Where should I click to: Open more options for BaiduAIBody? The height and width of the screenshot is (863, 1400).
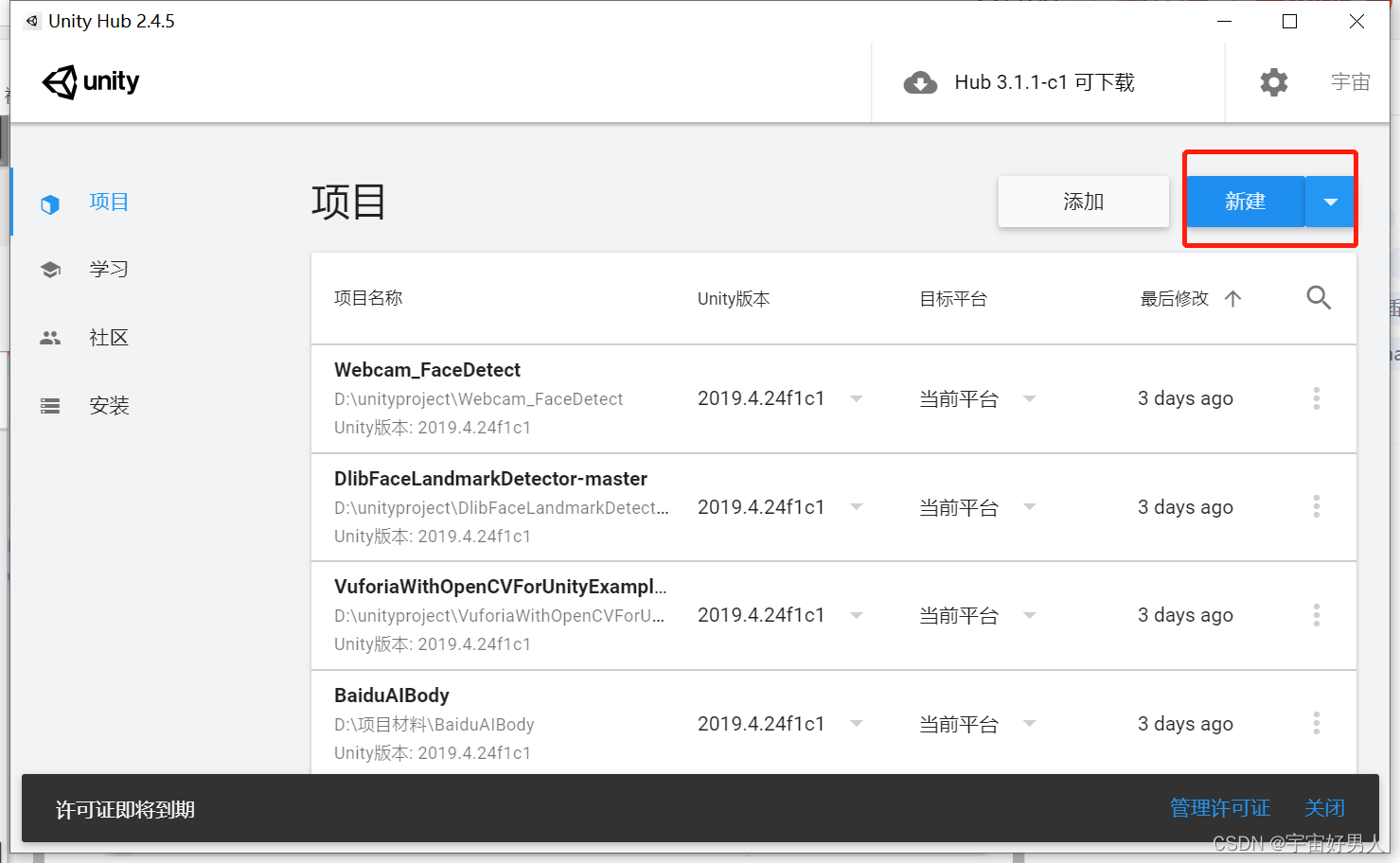point(1316,723)
